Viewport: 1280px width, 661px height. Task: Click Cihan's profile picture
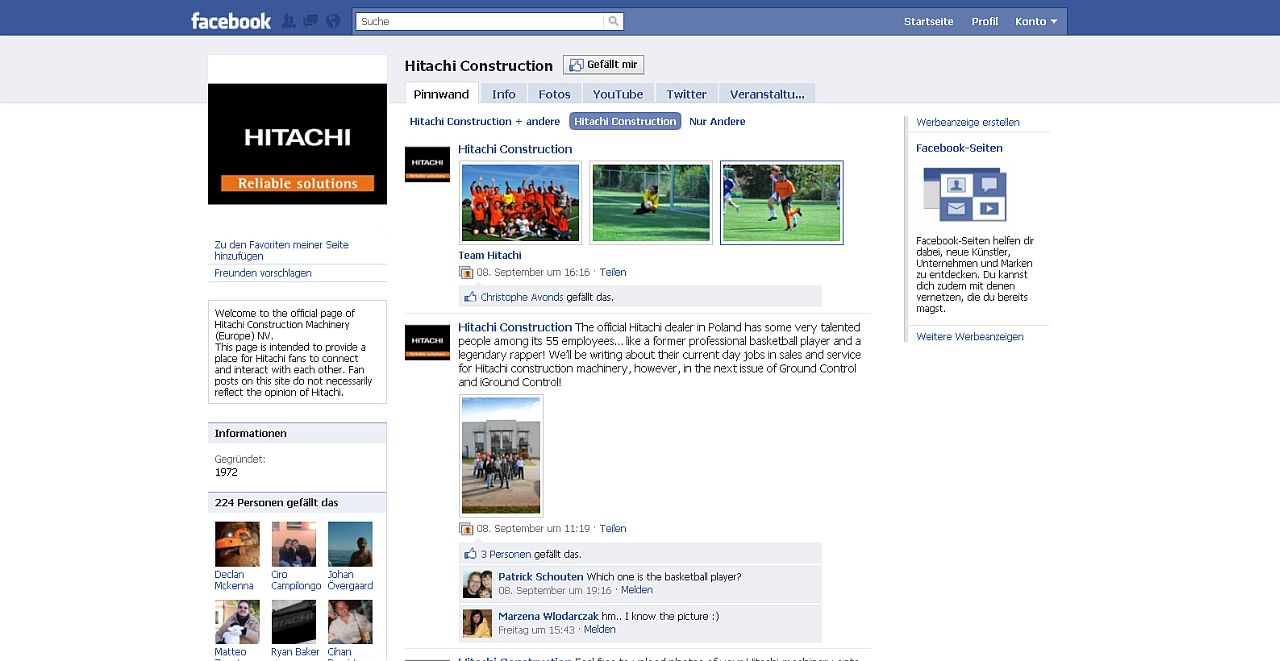[350, 622]
